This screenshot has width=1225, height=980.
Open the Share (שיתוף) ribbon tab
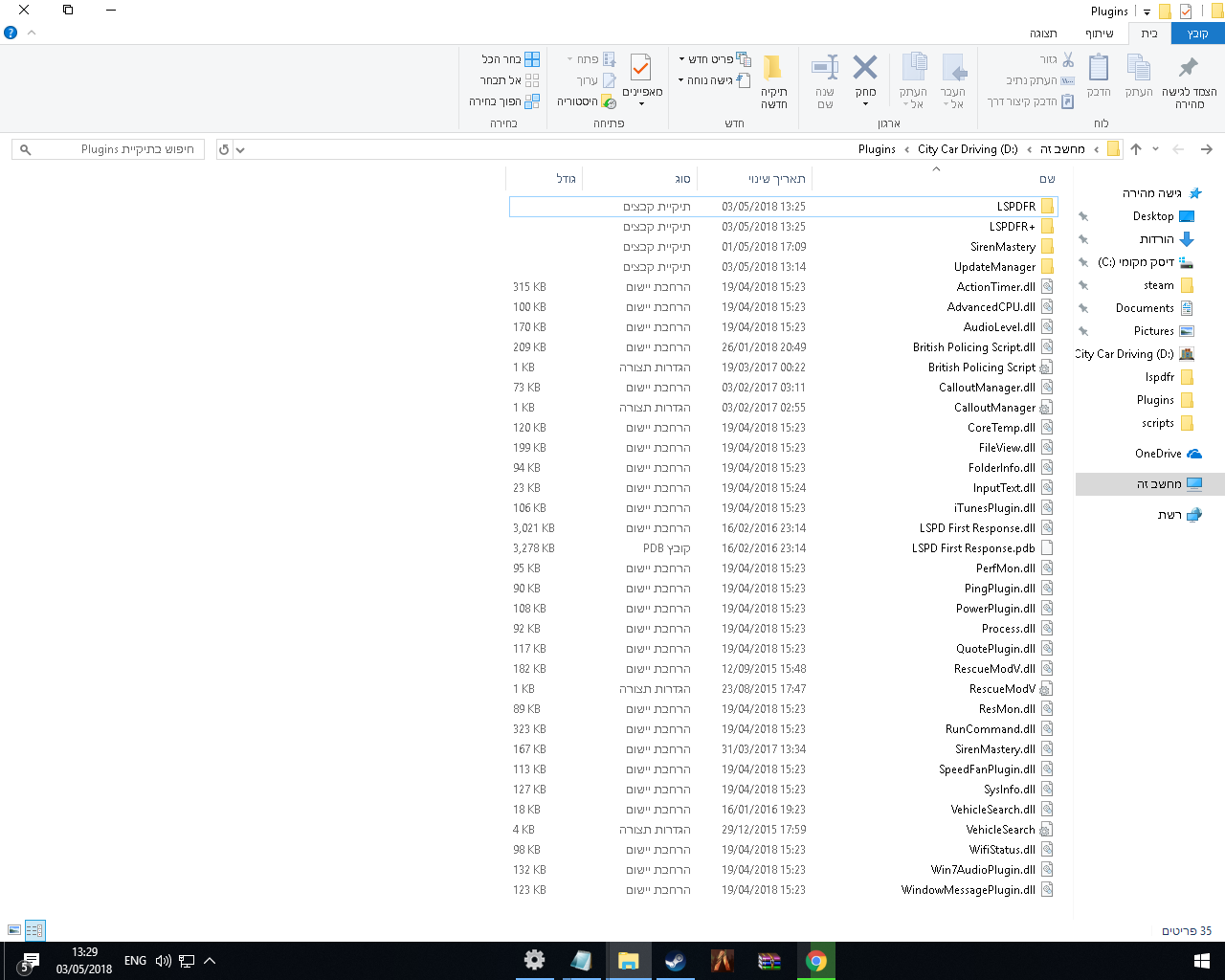[x=1099, y=33]
